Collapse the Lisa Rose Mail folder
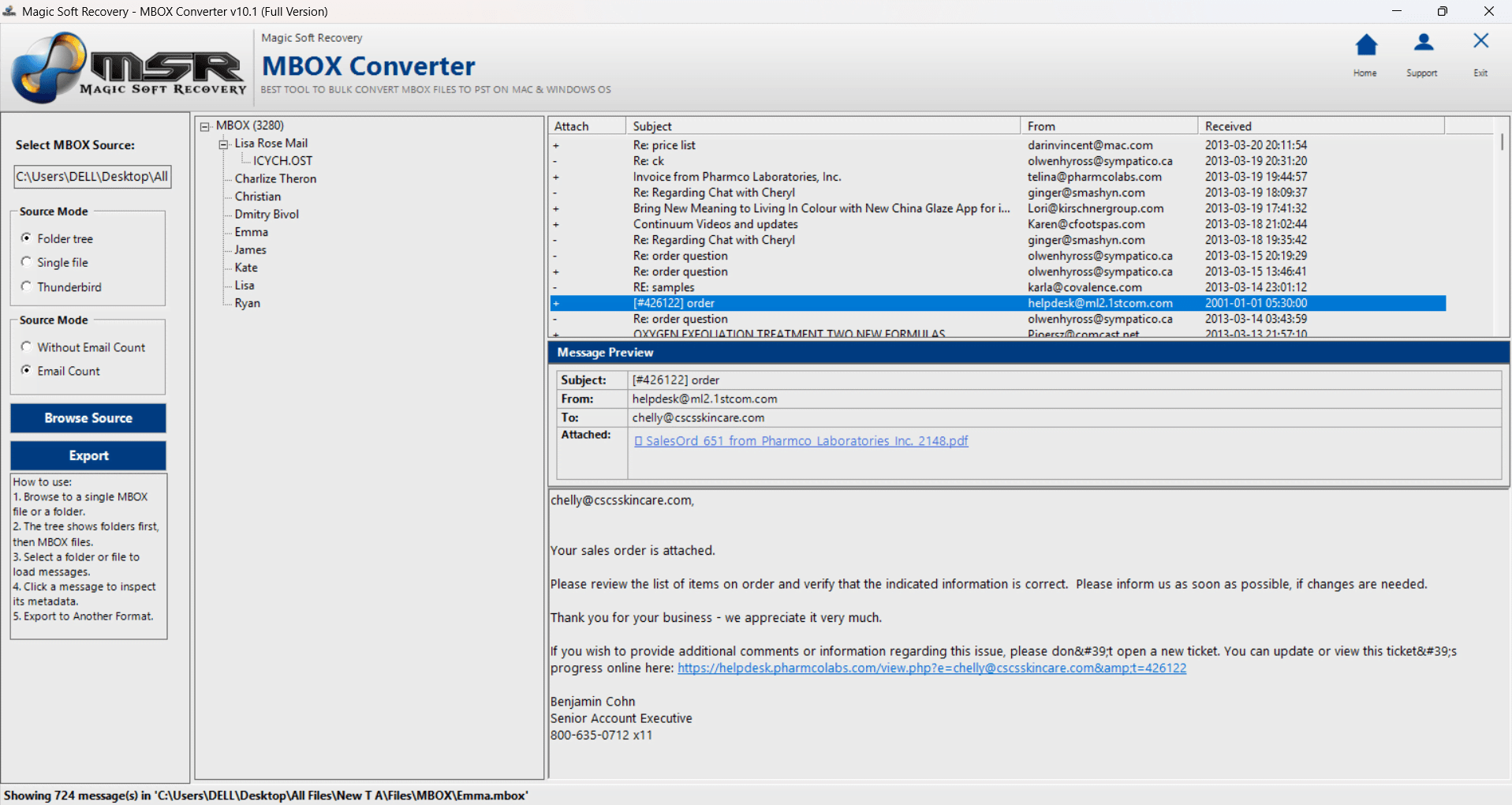Screen dimensions: 1512x805 click(223, 144)
